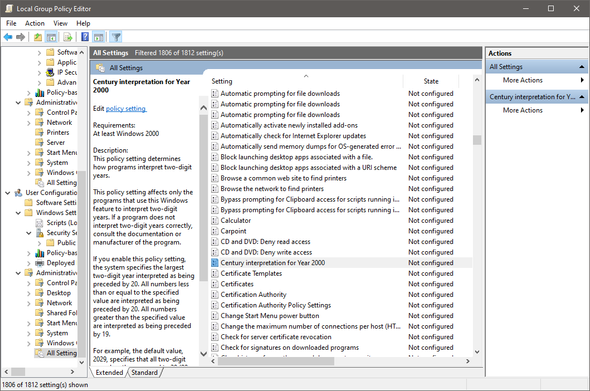Image resolution: width=590 pixels, height=391 pixels.
Task: Sort by the Setting column header
Action: pos(306,81)
